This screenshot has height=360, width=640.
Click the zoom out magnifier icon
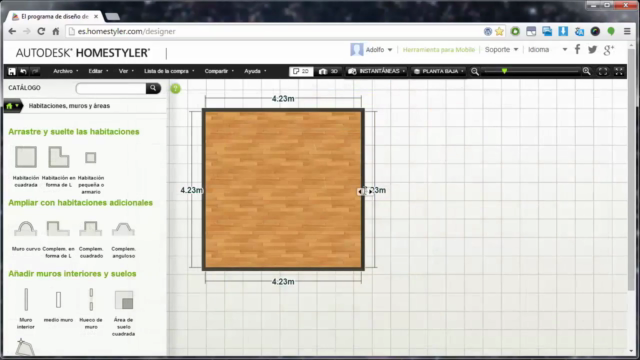[475, 71]
